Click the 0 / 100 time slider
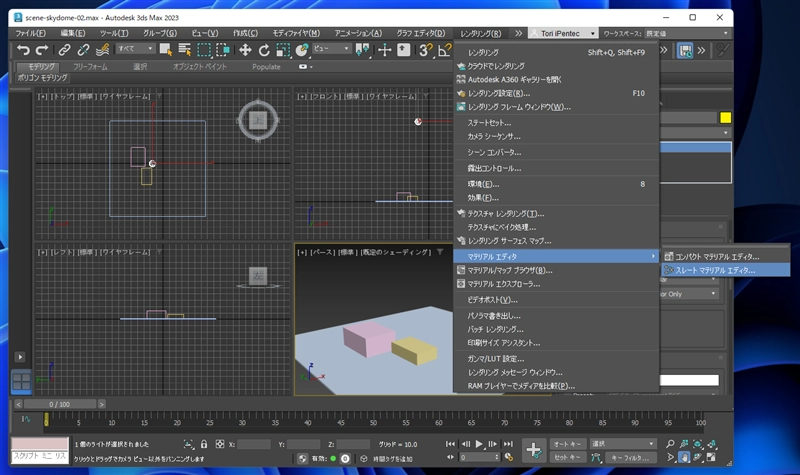The width and height of the screenshot is (800, 475). pos(60,404)
